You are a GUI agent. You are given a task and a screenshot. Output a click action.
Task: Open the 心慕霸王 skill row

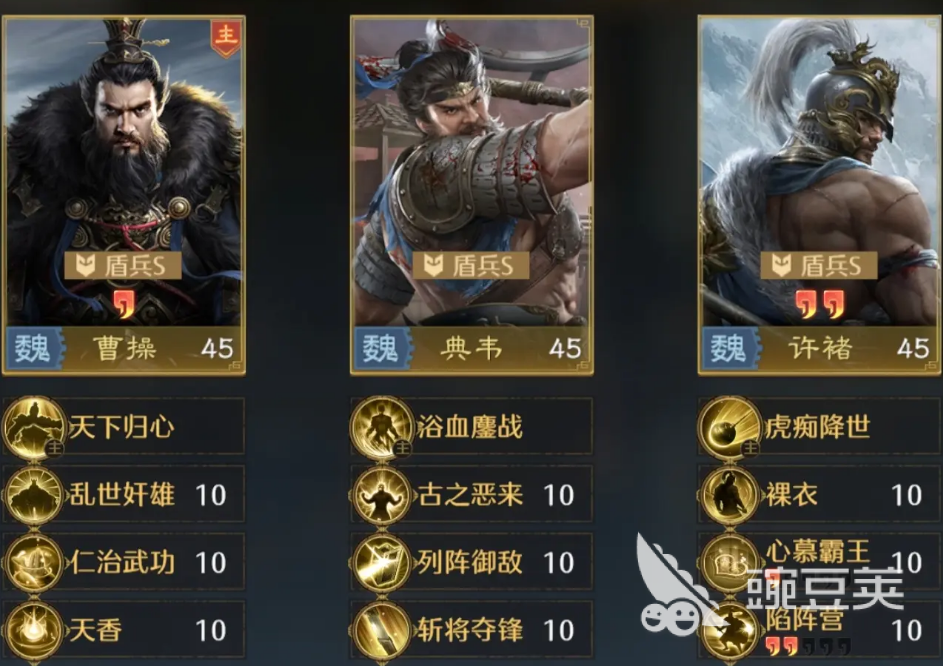click(x=819, y=563)
